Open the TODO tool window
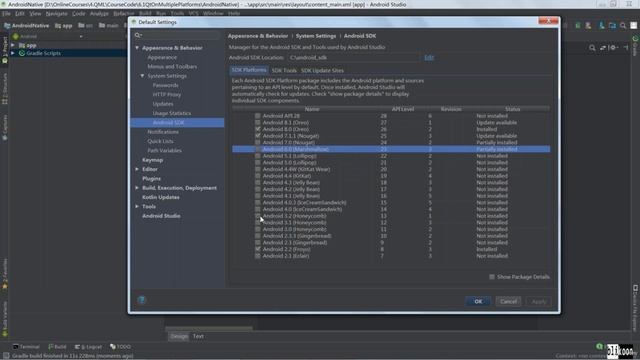Image resolution: width=640 pixels, height=360 pixels. (120, 347)
